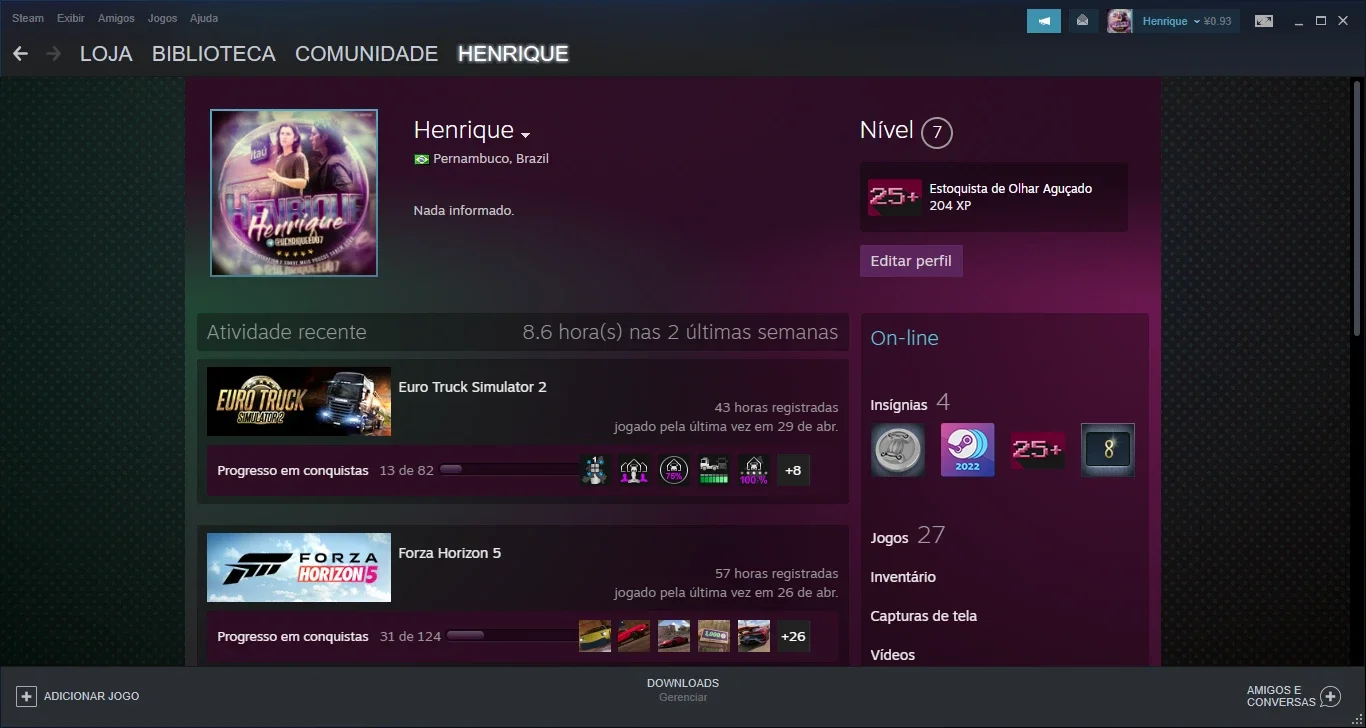Go back with the left arrow
The height and width of the screenshot is (728, 1366).
[20, 54]
